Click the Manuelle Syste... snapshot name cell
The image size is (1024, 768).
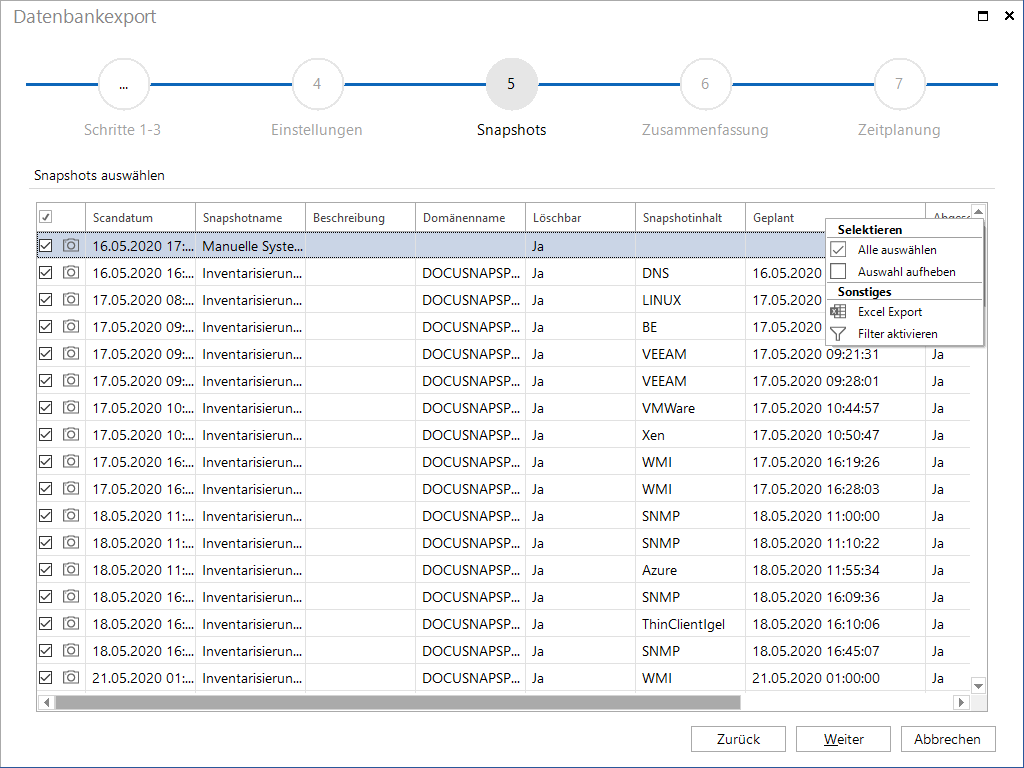coord(251,246)
